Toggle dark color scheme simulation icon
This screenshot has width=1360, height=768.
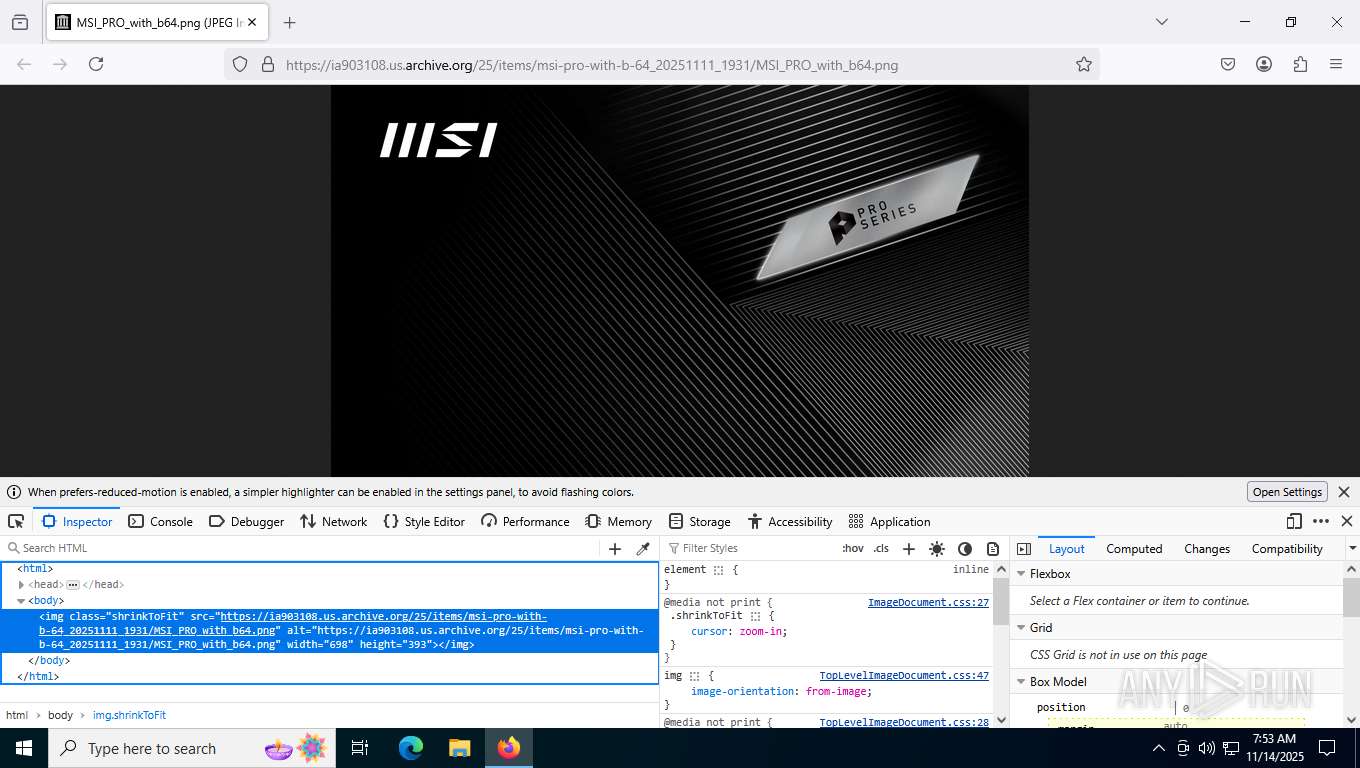tap(965, 548)
